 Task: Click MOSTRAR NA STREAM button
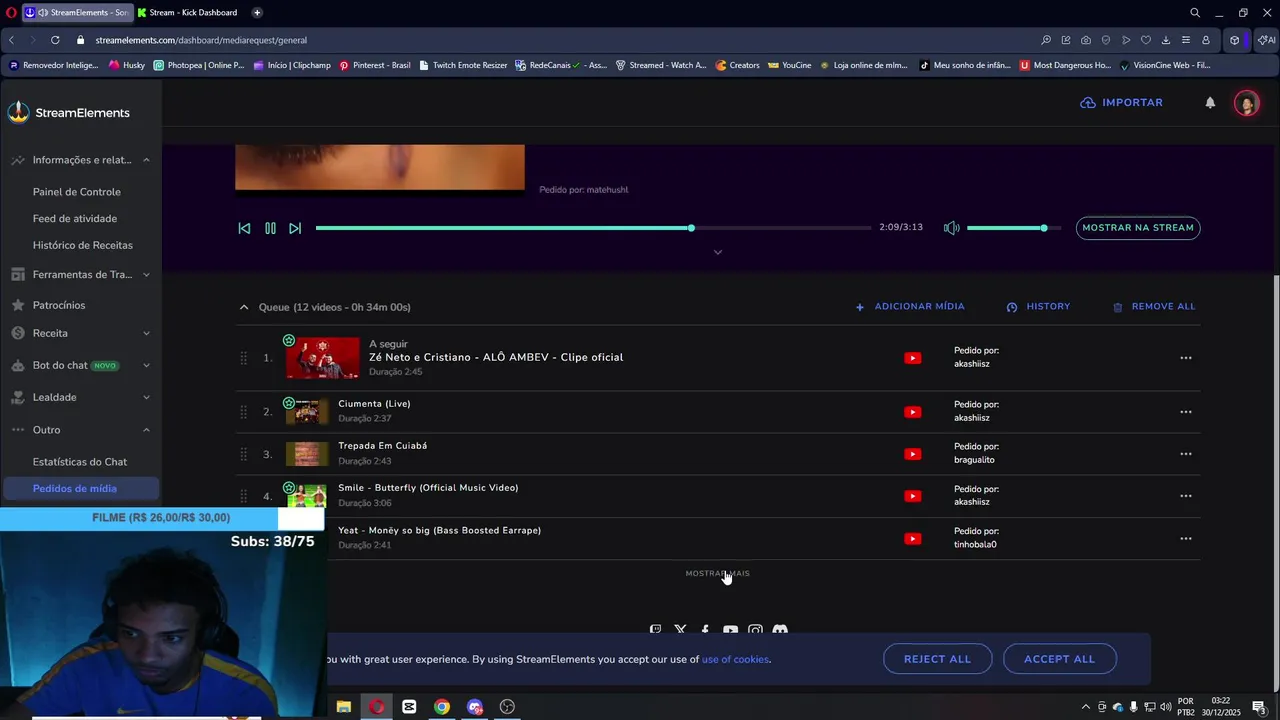click(1138, 228)
